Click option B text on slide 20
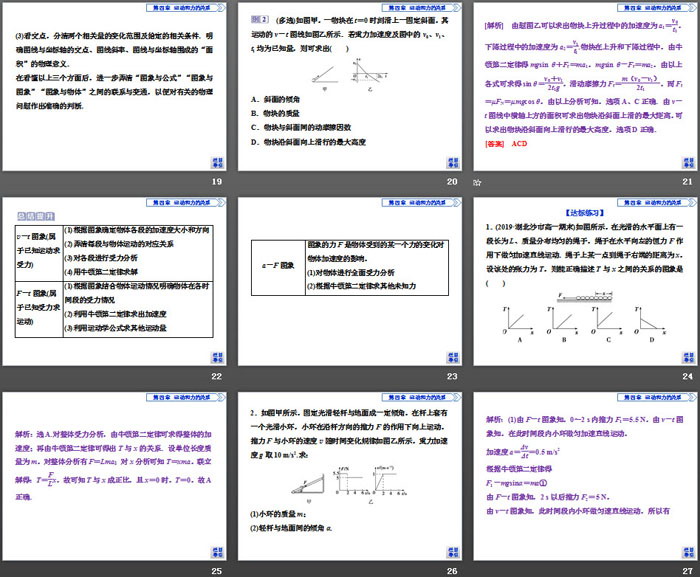The height and width of the screenshot is (577, 700). (275, 113)
